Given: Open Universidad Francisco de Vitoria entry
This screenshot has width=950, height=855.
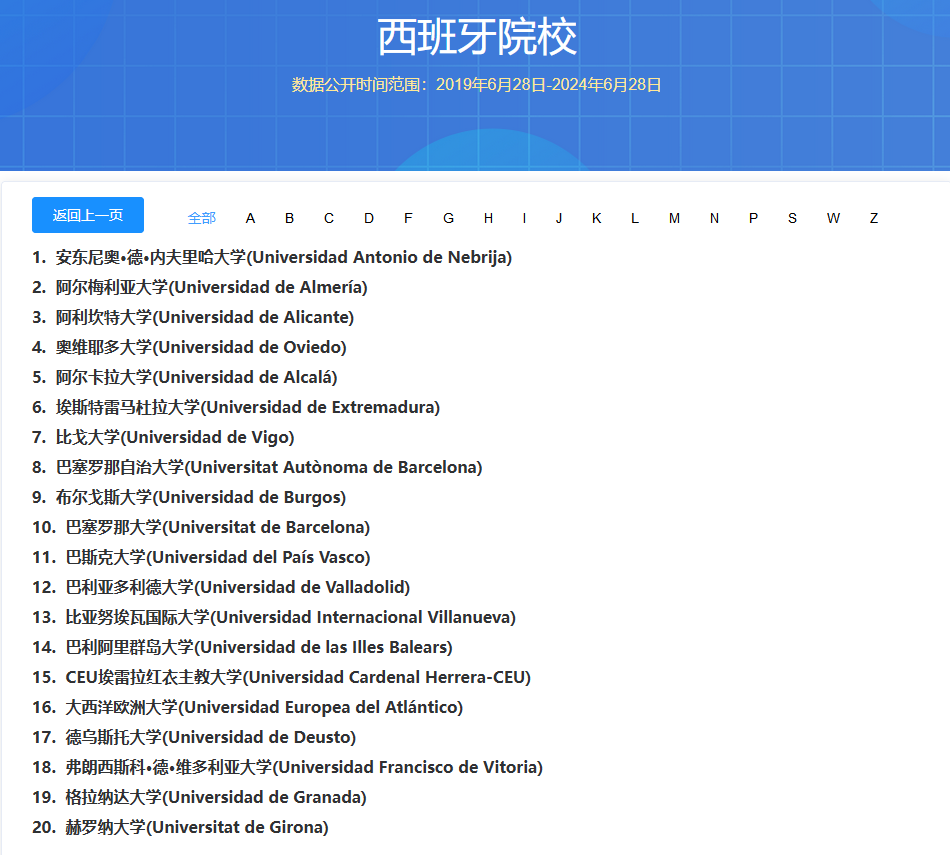Looking at the screenshot, I should coord(288,767).
